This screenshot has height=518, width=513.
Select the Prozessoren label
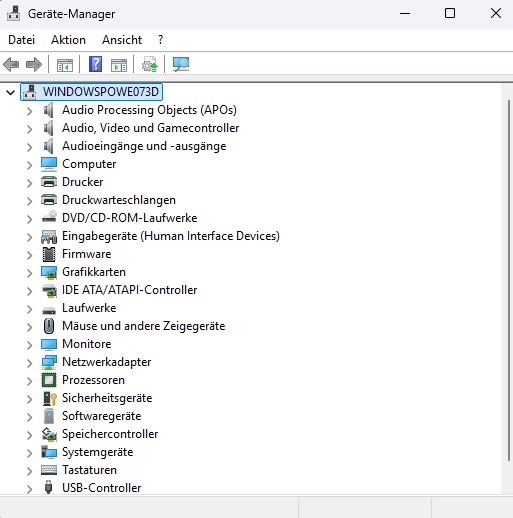click(x=93, y=380)
